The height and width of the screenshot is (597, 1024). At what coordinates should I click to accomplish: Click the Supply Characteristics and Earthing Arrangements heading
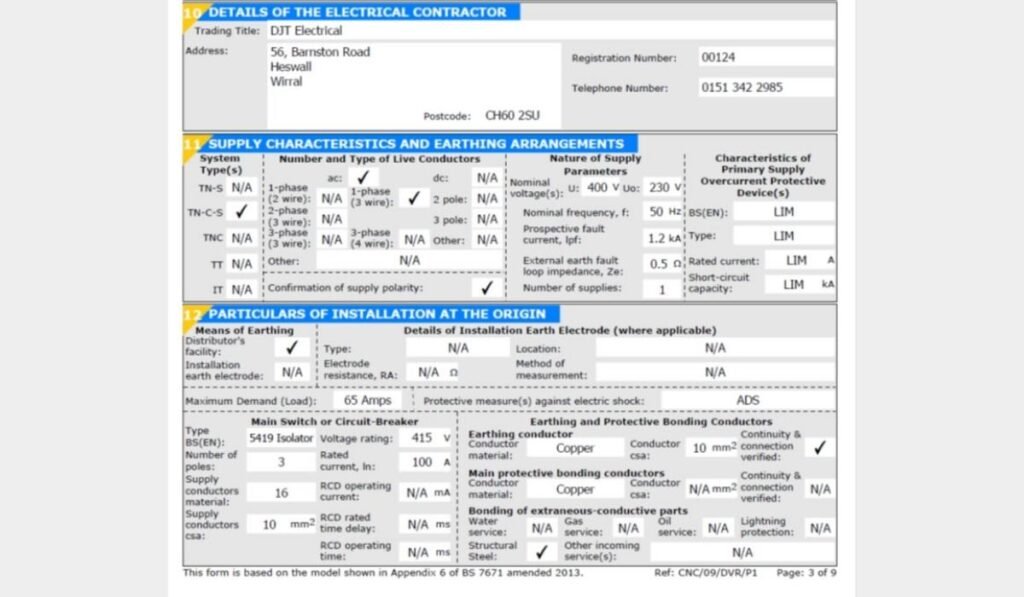[x=416, y=144]
